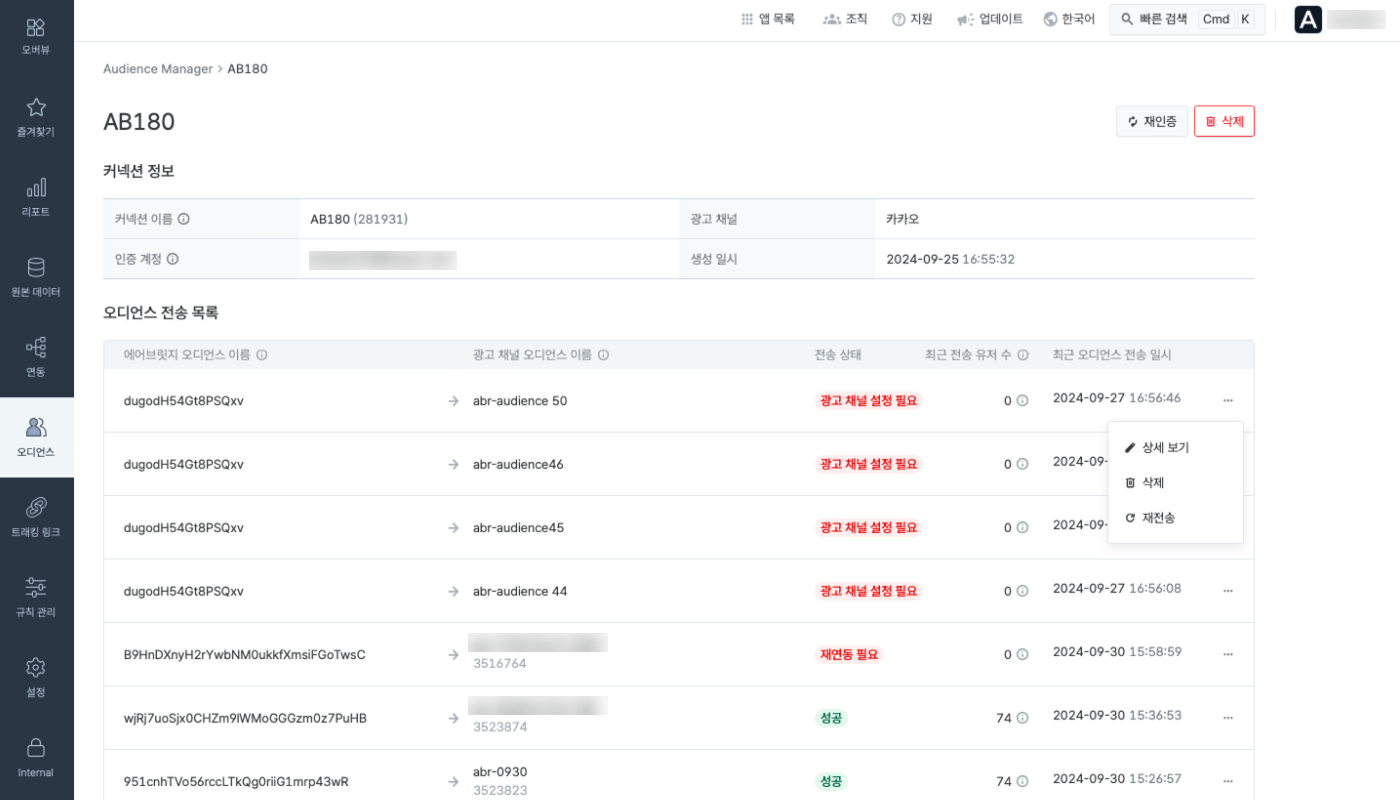The width and height of the screenshot is (1400, 800).
Task: Click the user count info icon in 3523874 row
Action: 1022,718
